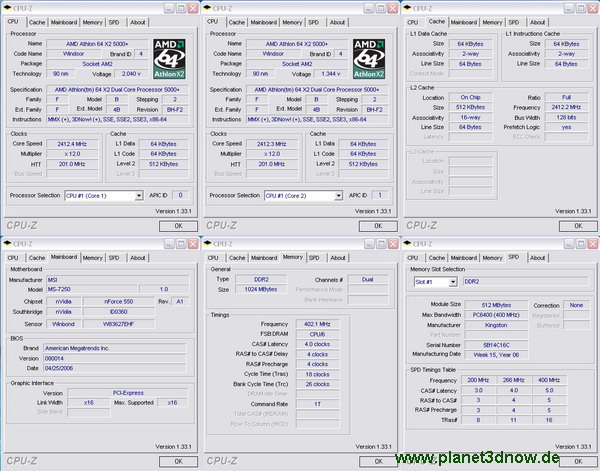Viewport: 600px width, 471px height.
Task: Click OK in the Memory window
Action: coord(378,461)
